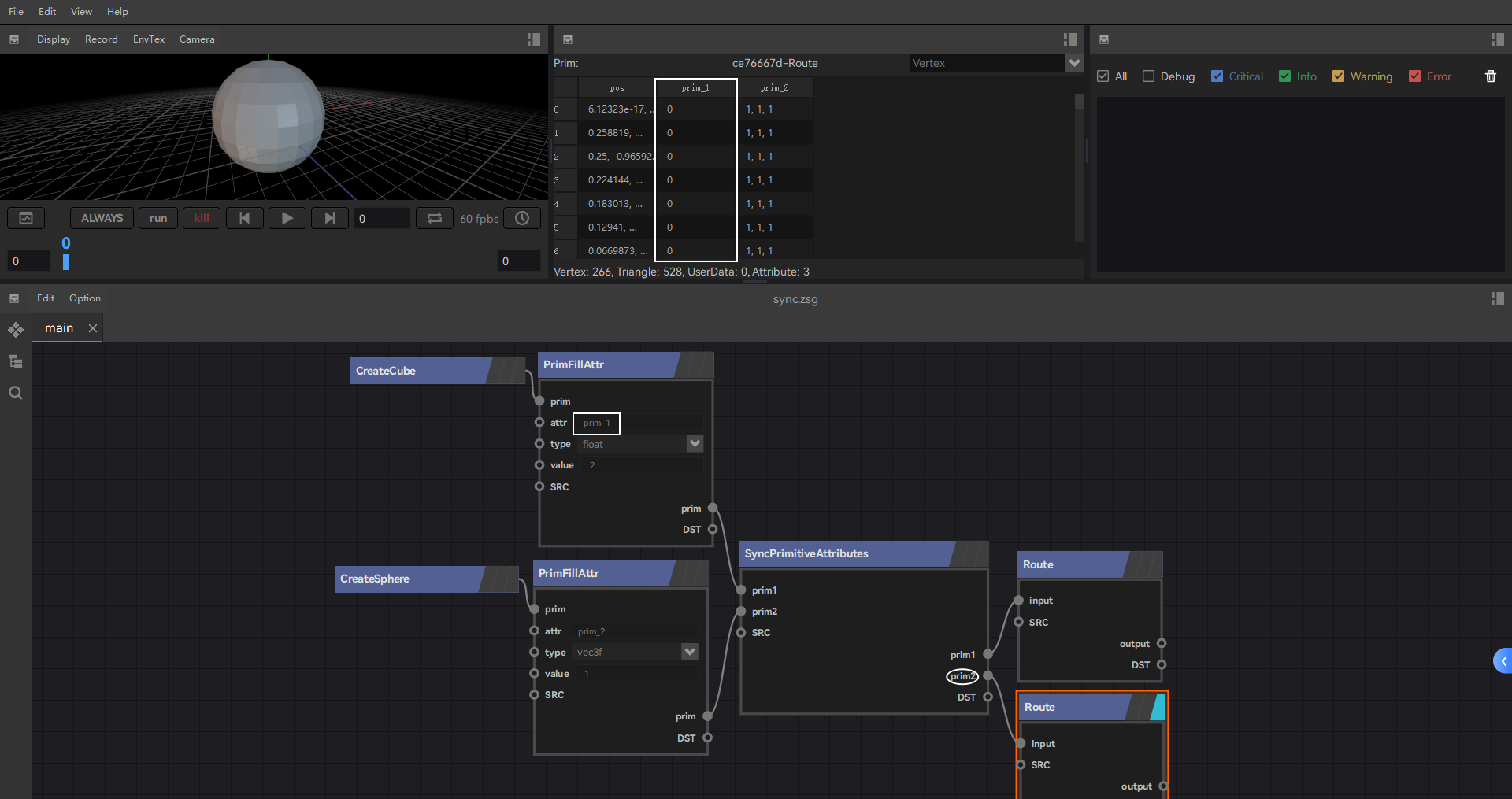The width and height of the screenshot is (1512, 799).
Task: Skip to the last frame
Action: tap(330, 218)
